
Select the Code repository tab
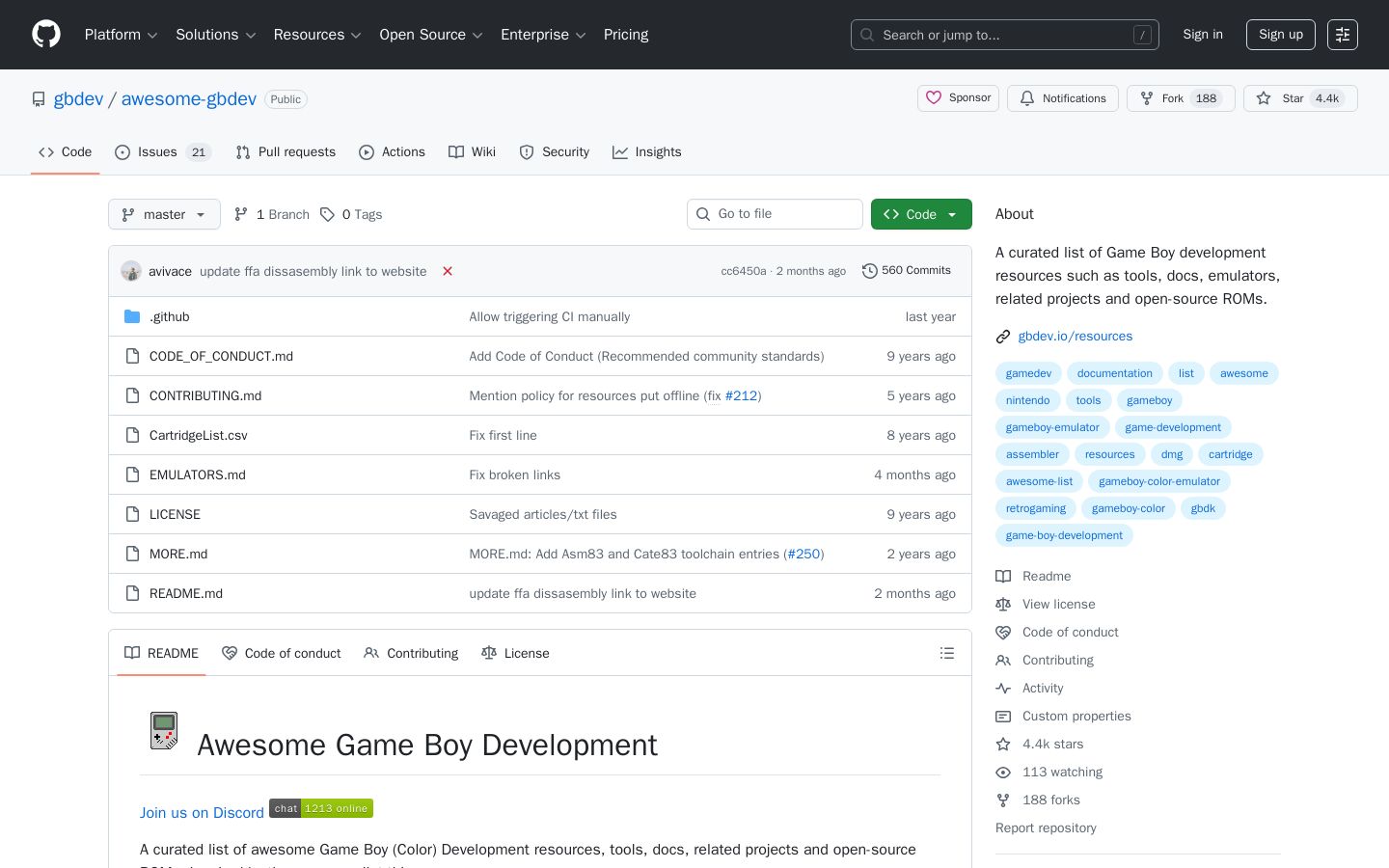(x=65, y=152)
